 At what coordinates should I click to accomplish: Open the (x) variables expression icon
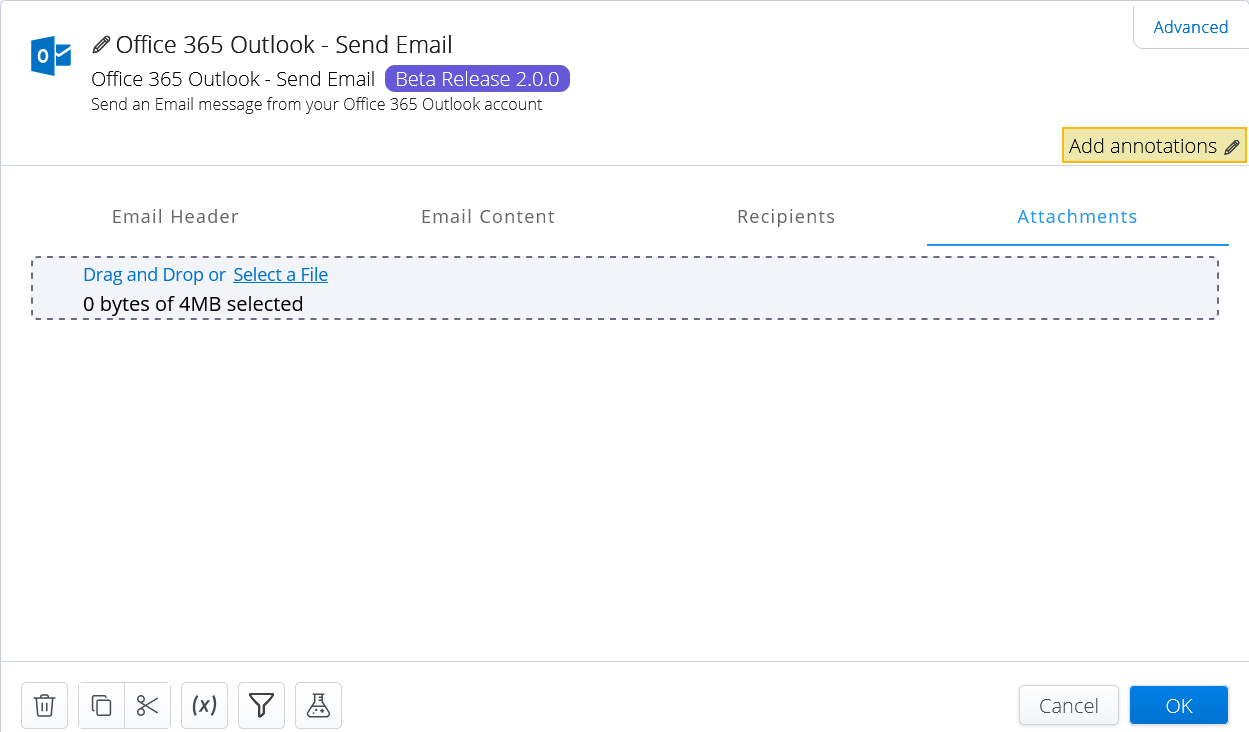click(204, 705)
